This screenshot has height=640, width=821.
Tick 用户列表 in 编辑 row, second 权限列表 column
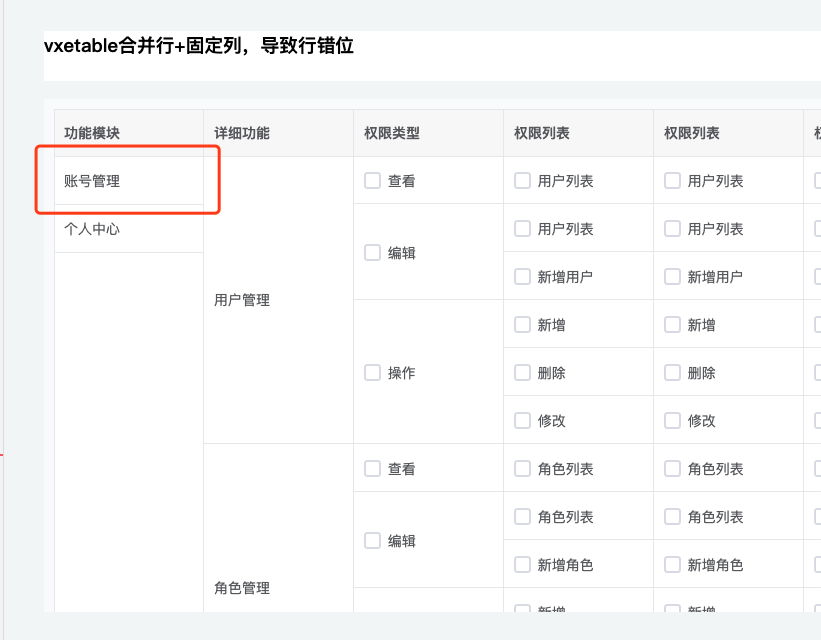[672, 228]
